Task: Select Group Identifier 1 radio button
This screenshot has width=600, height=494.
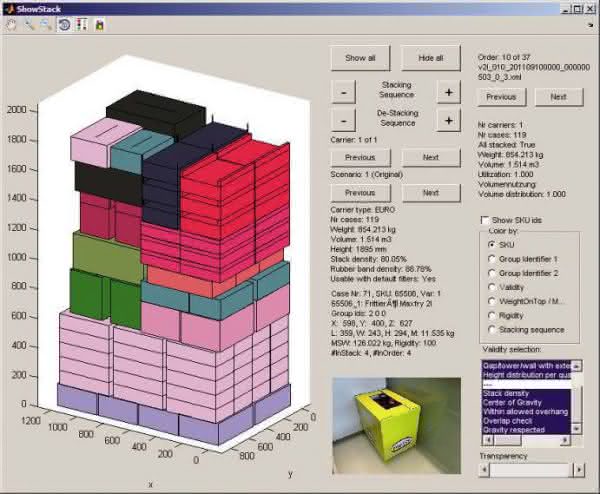Action: (492, 259)
